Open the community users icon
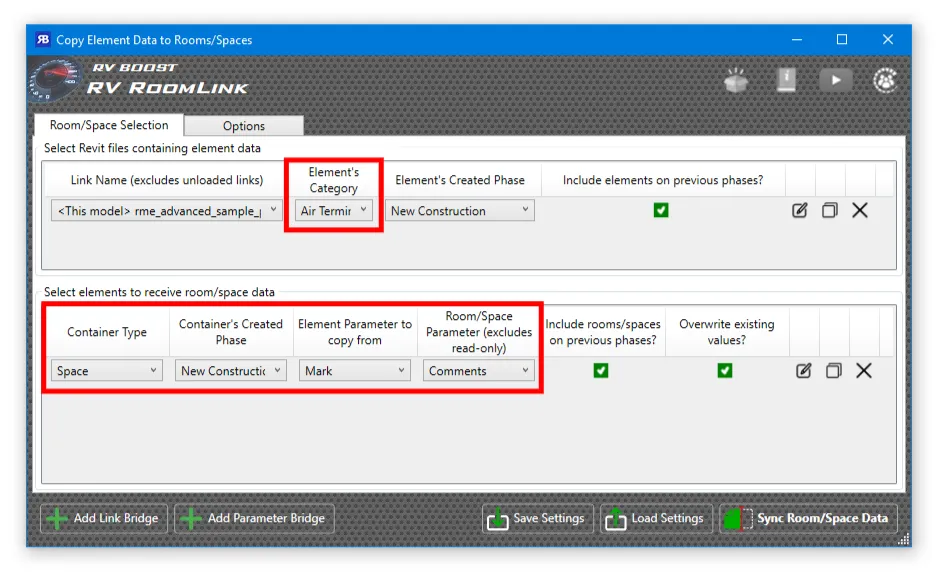Viewport: 936px width, 572px height. pyautogui.click(x=885, y=80)
